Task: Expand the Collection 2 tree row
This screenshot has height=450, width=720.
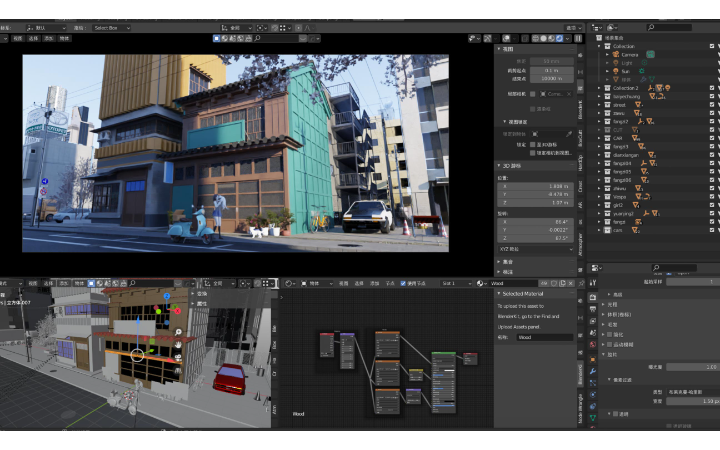Action: (x=599, y=88)
